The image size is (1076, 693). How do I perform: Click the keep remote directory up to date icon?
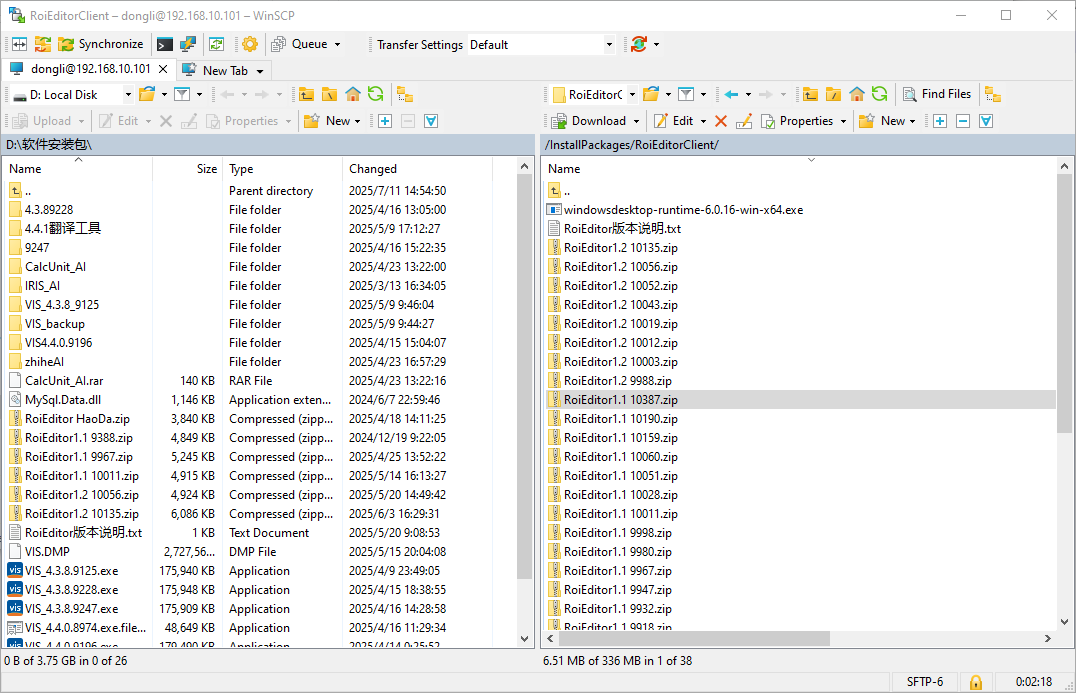click(217, 45)
